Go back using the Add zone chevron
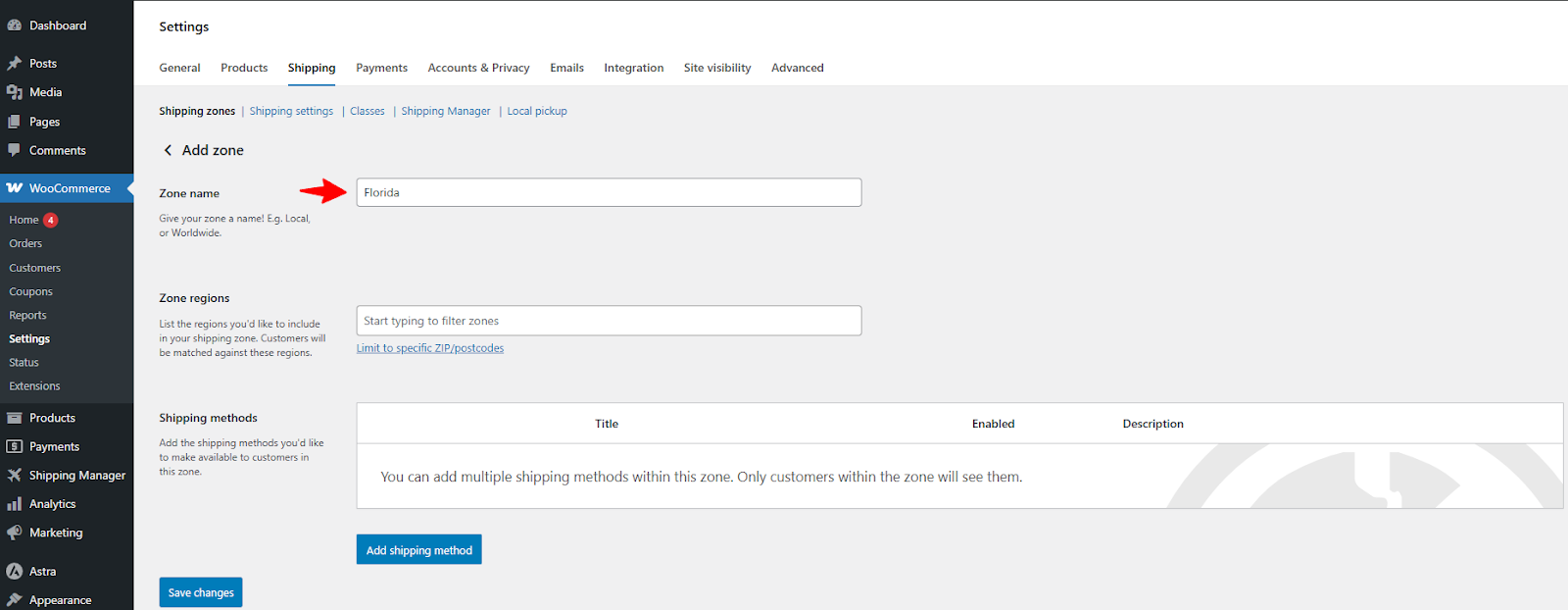This screenshot has width=1568, height=610. [x=168, y=150]
